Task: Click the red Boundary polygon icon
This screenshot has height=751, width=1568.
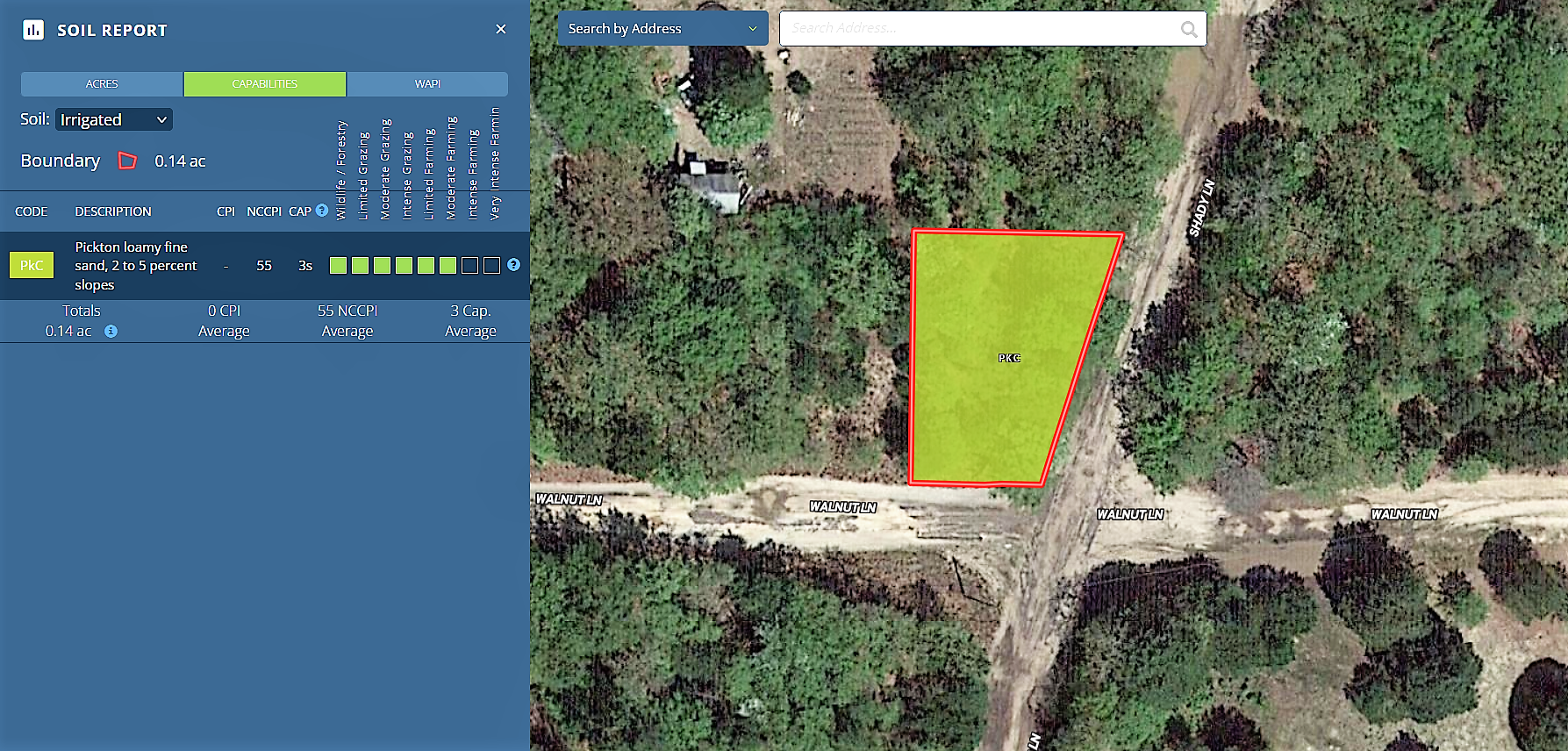Action: tap(127, 161)
